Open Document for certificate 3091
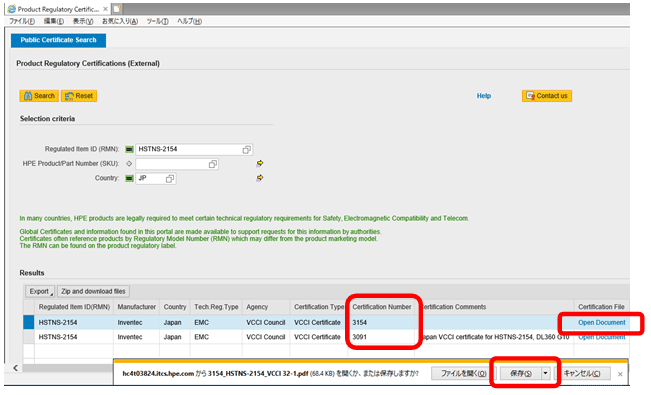This screenshot has height=395, width=651. click(602, 337)
